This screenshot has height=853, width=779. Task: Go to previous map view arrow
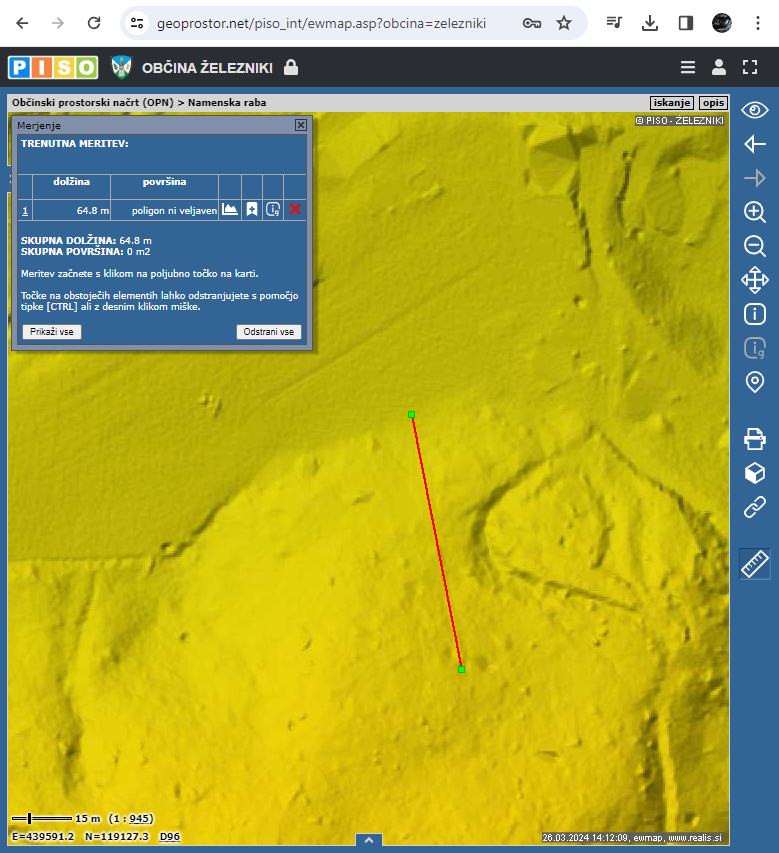click(755, 144)
